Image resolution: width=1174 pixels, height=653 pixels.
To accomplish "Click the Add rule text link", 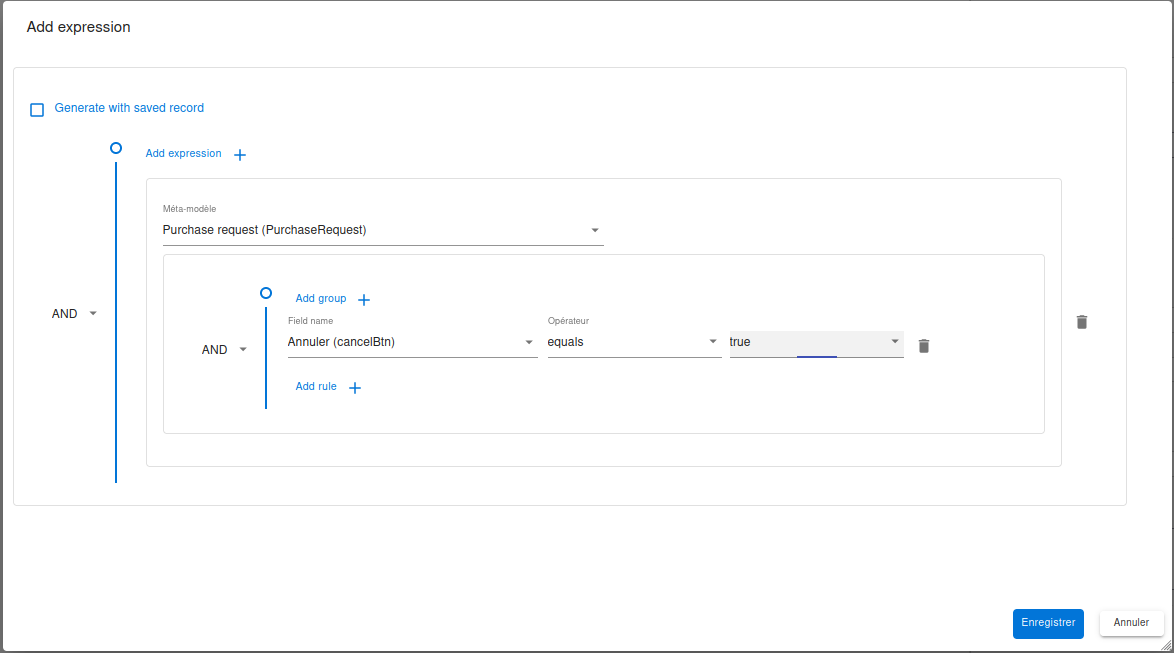I will pos(316,387).
